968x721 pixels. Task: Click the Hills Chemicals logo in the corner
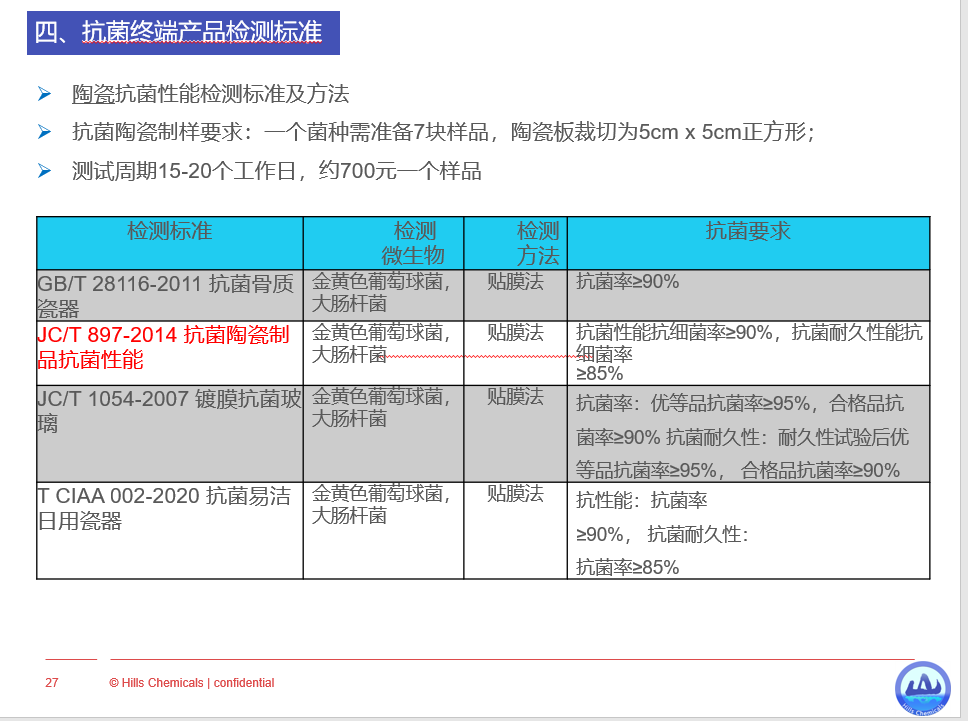click(922, 689)
